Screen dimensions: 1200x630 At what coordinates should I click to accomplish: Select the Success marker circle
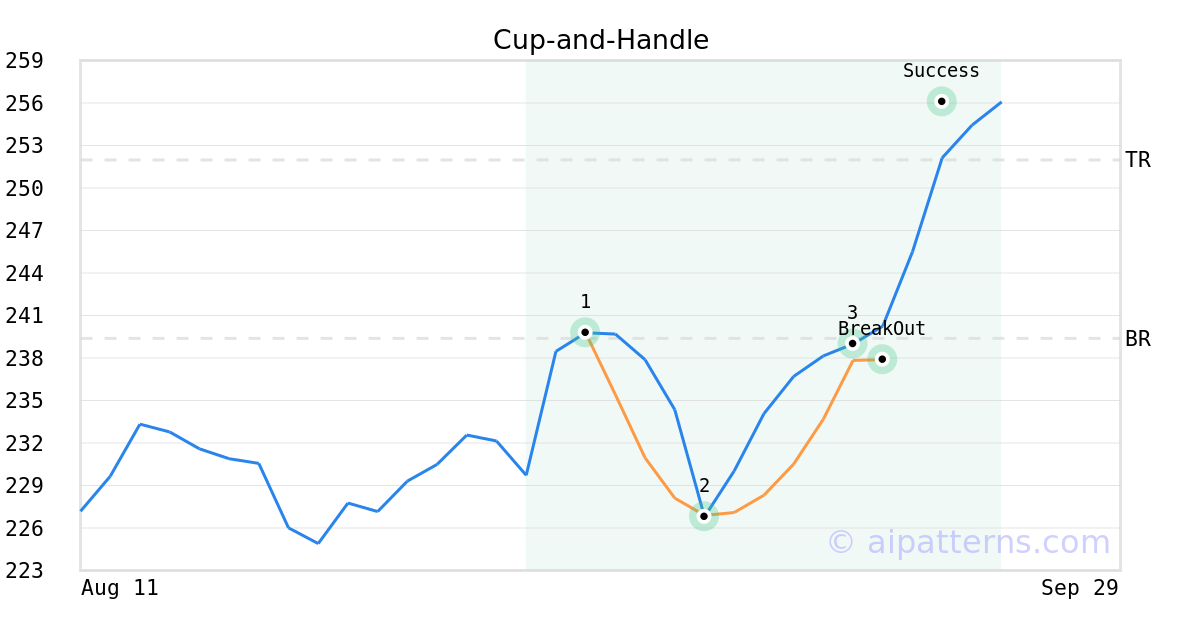941,101
